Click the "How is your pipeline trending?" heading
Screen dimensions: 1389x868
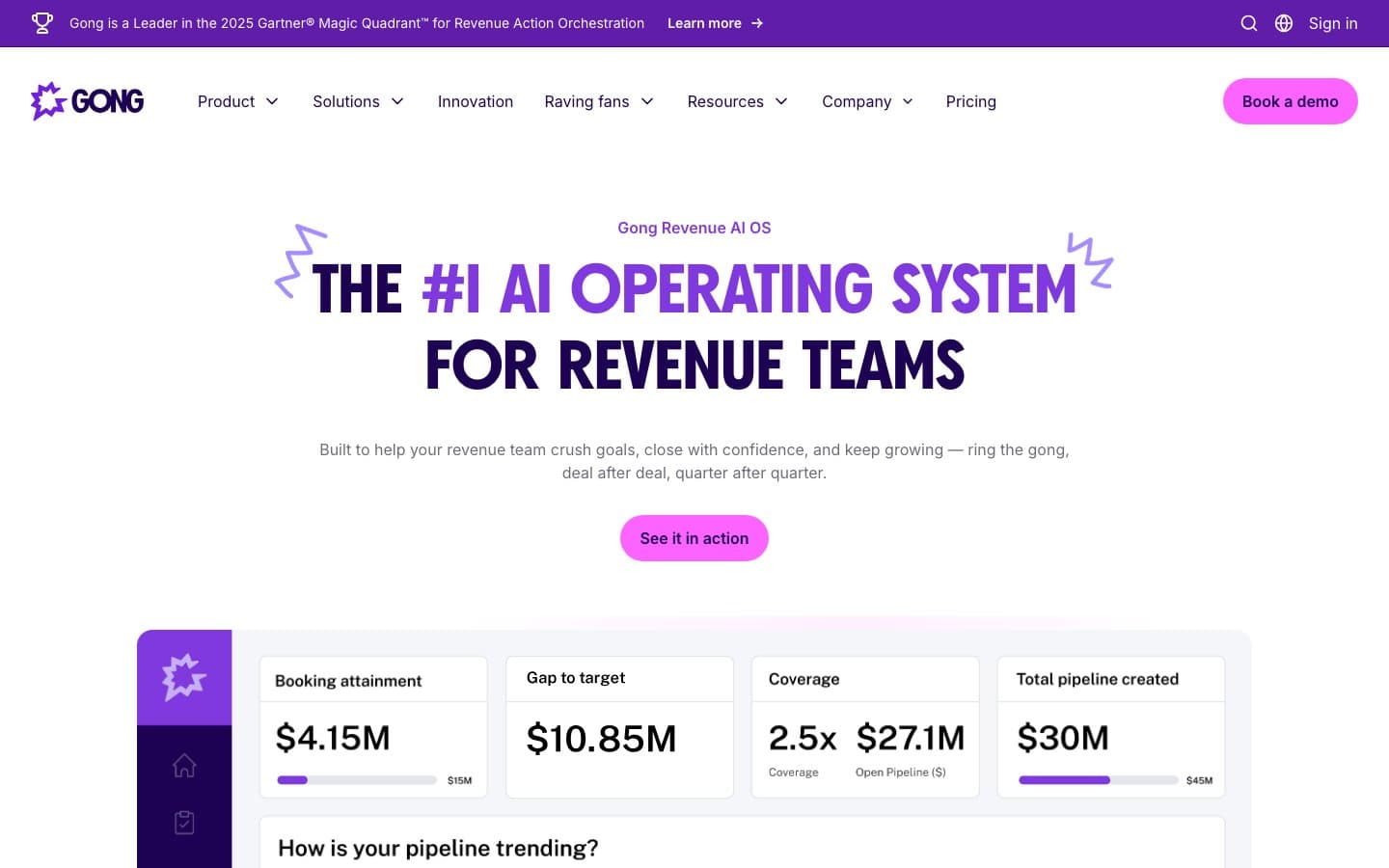pos(438,848)
